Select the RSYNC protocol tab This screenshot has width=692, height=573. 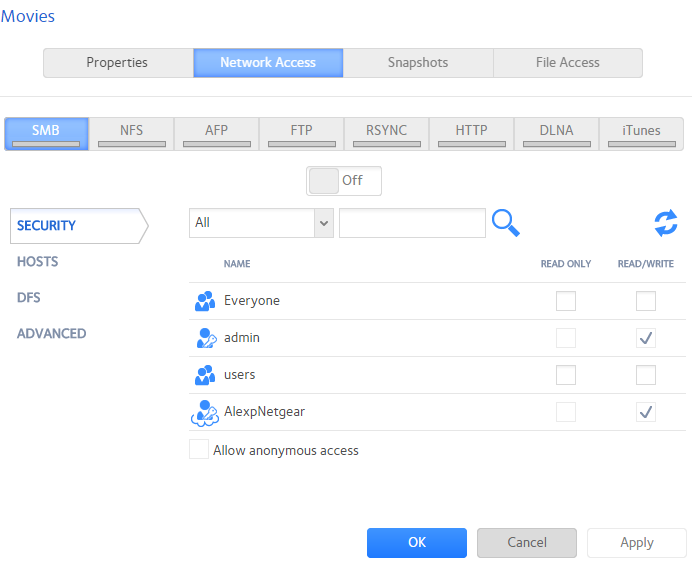pyautogui.click(x=386, y=134)
